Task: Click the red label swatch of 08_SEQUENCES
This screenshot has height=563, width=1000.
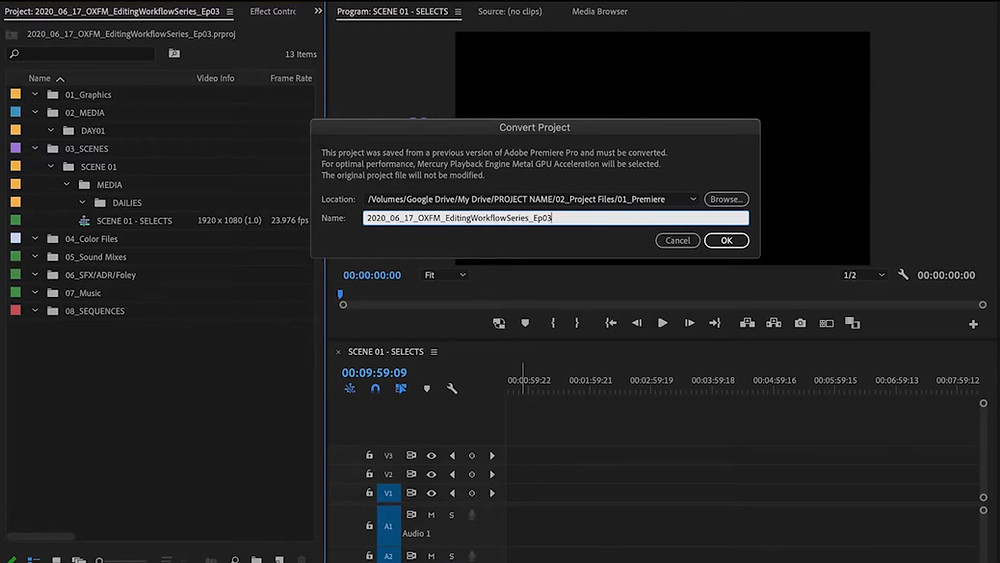Action: click(x=15, y=310)
